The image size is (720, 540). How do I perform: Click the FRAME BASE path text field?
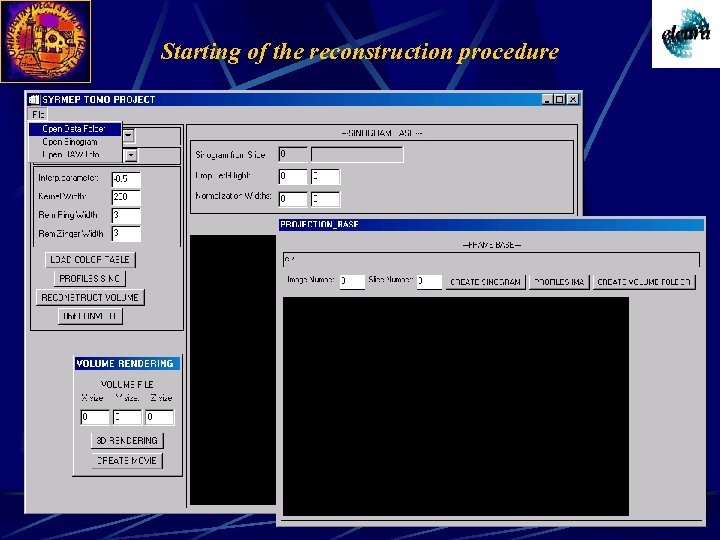pyautogui.click(x=491, y=259)
